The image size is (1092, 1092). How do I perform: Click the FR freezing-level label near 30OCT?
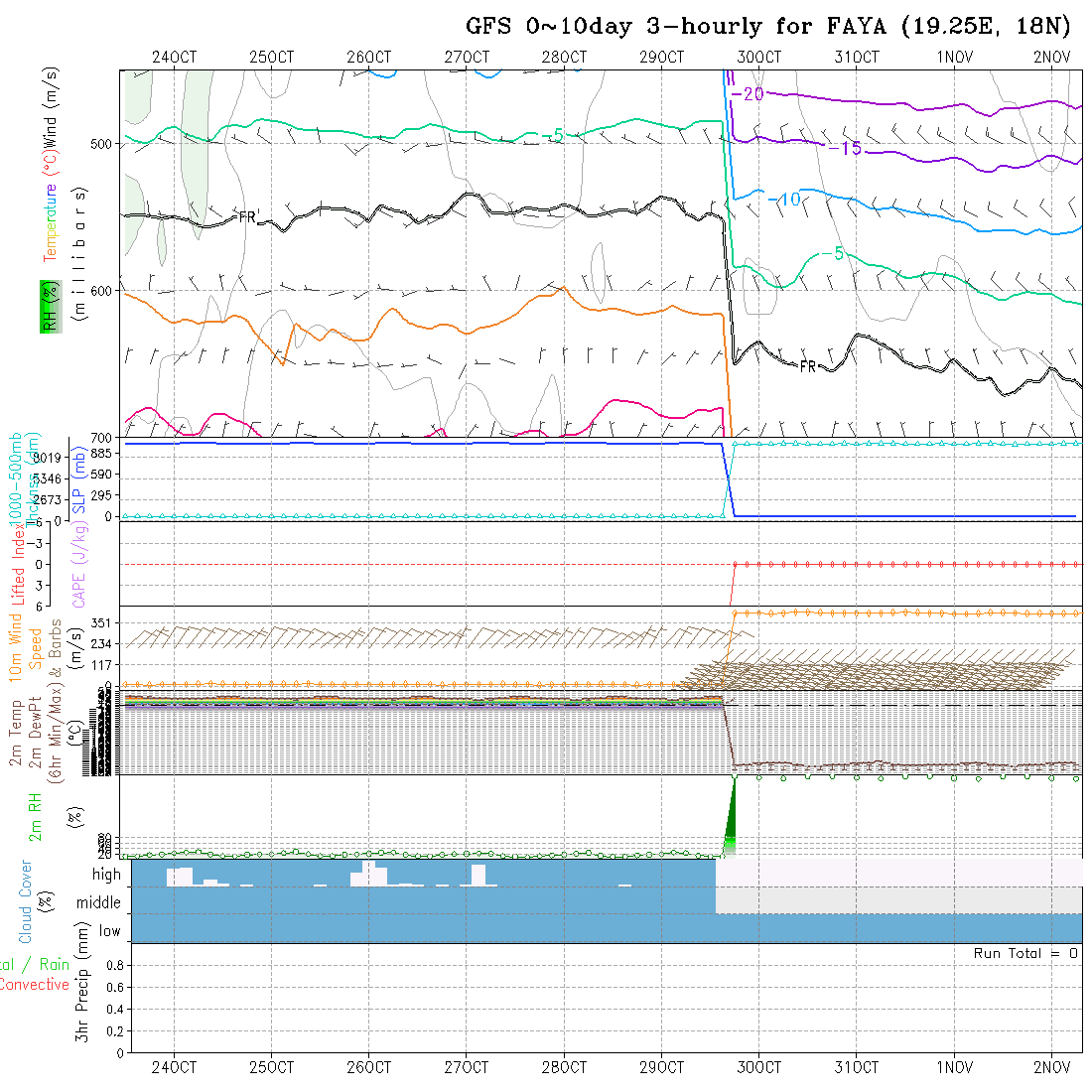(808, 366)
